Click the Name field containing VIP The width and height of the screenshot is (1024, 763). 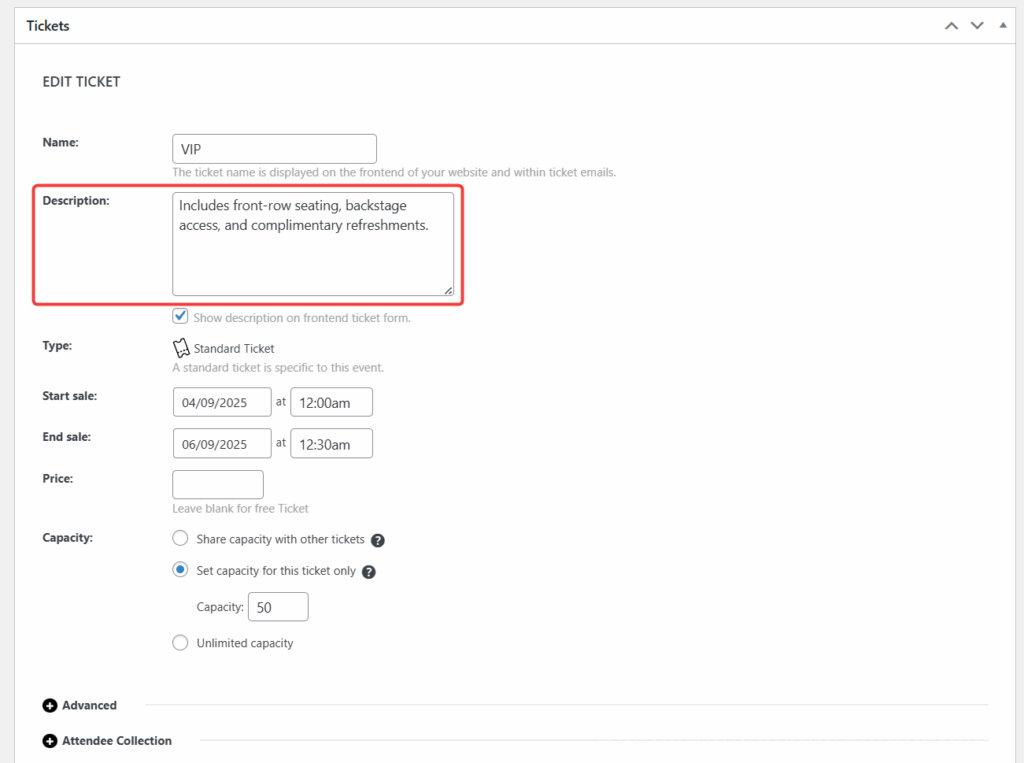coord(274,148)
